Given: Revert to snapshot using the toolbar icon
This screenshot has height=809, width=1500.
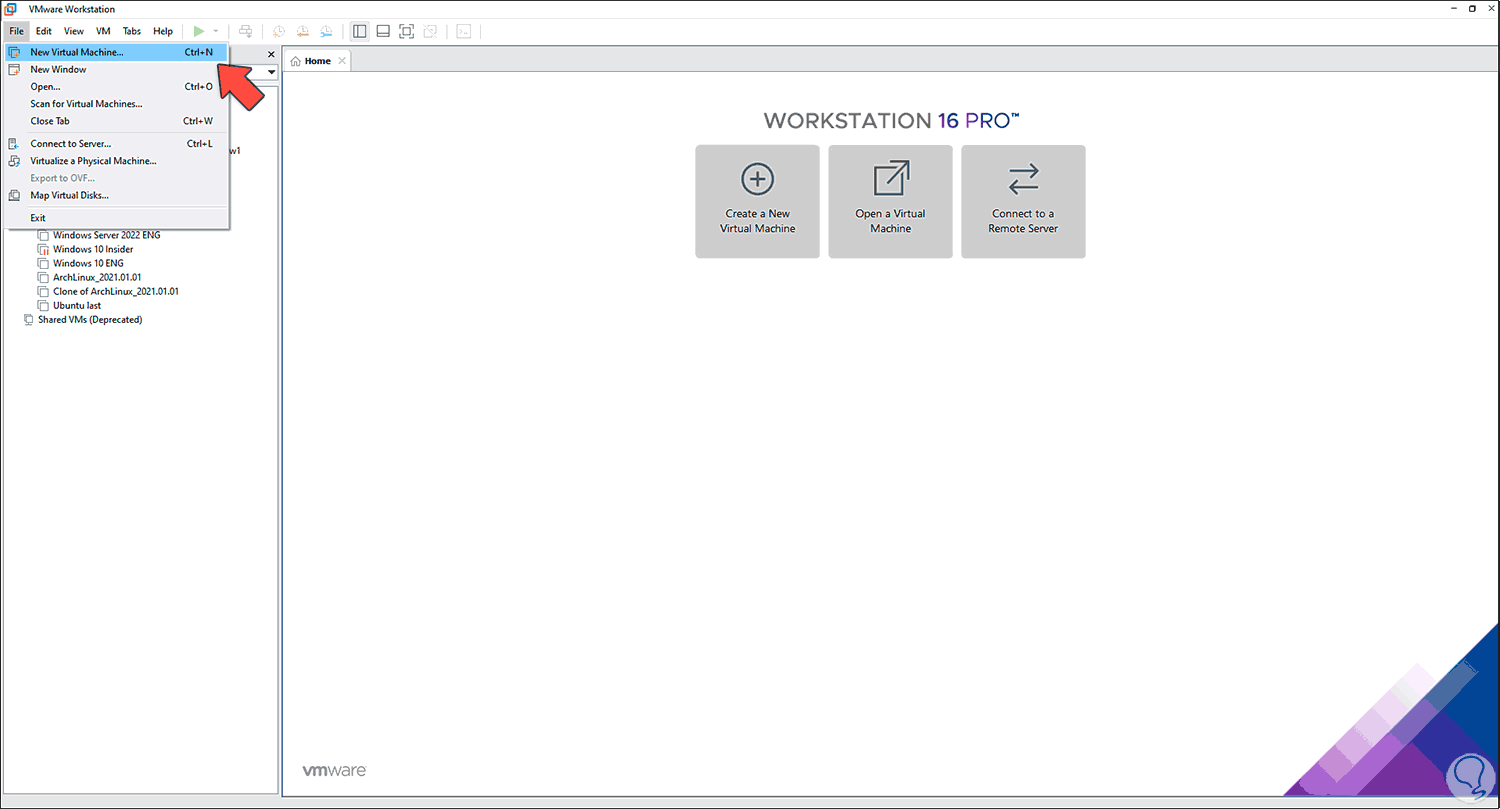Looking at the screenshot, I should (302, 31).
